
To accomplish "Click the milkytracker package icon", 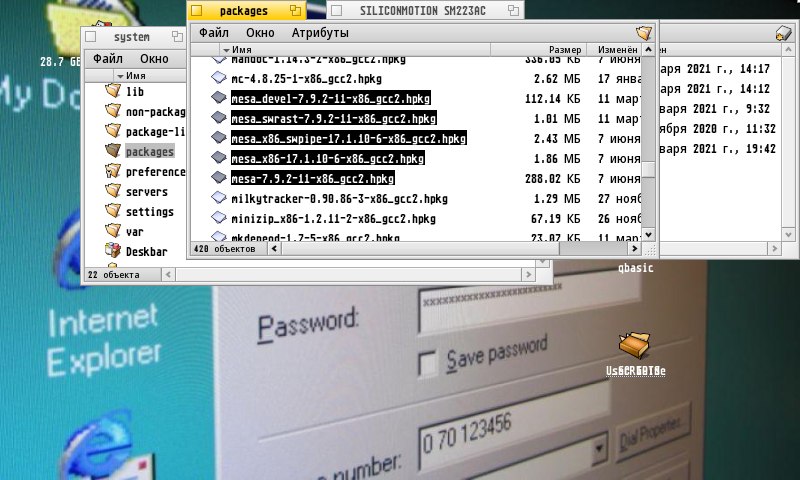I will pyautogui.click(x=219, y=198).
